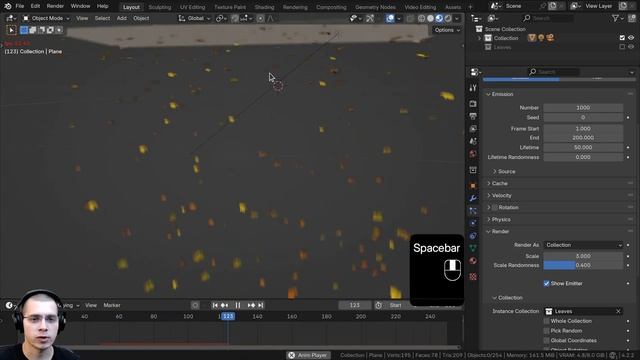
Task: Open the Modifiers wrench tab icon
Action: tap(473, 198)
